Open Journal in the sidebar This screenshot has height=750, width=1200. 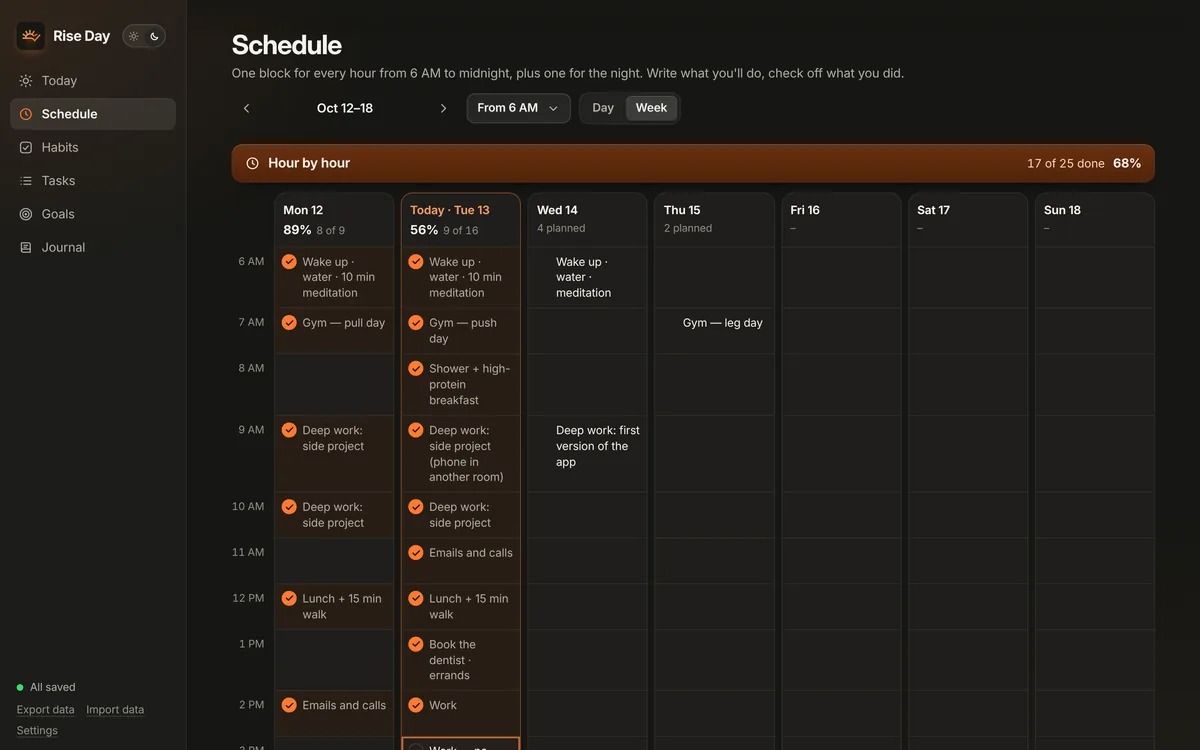click(x=93, y=247)
